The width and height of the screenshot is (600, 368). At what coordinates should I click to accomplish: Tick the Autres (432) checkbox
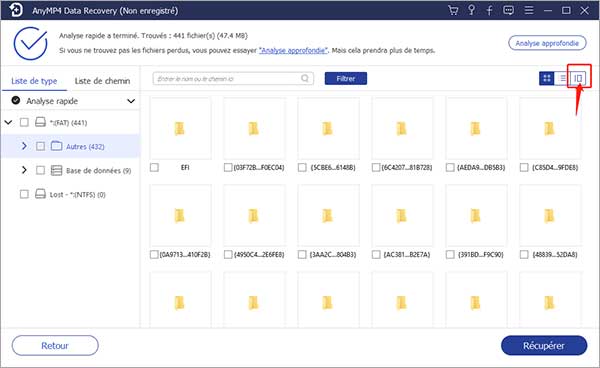[x=40, y=146]
